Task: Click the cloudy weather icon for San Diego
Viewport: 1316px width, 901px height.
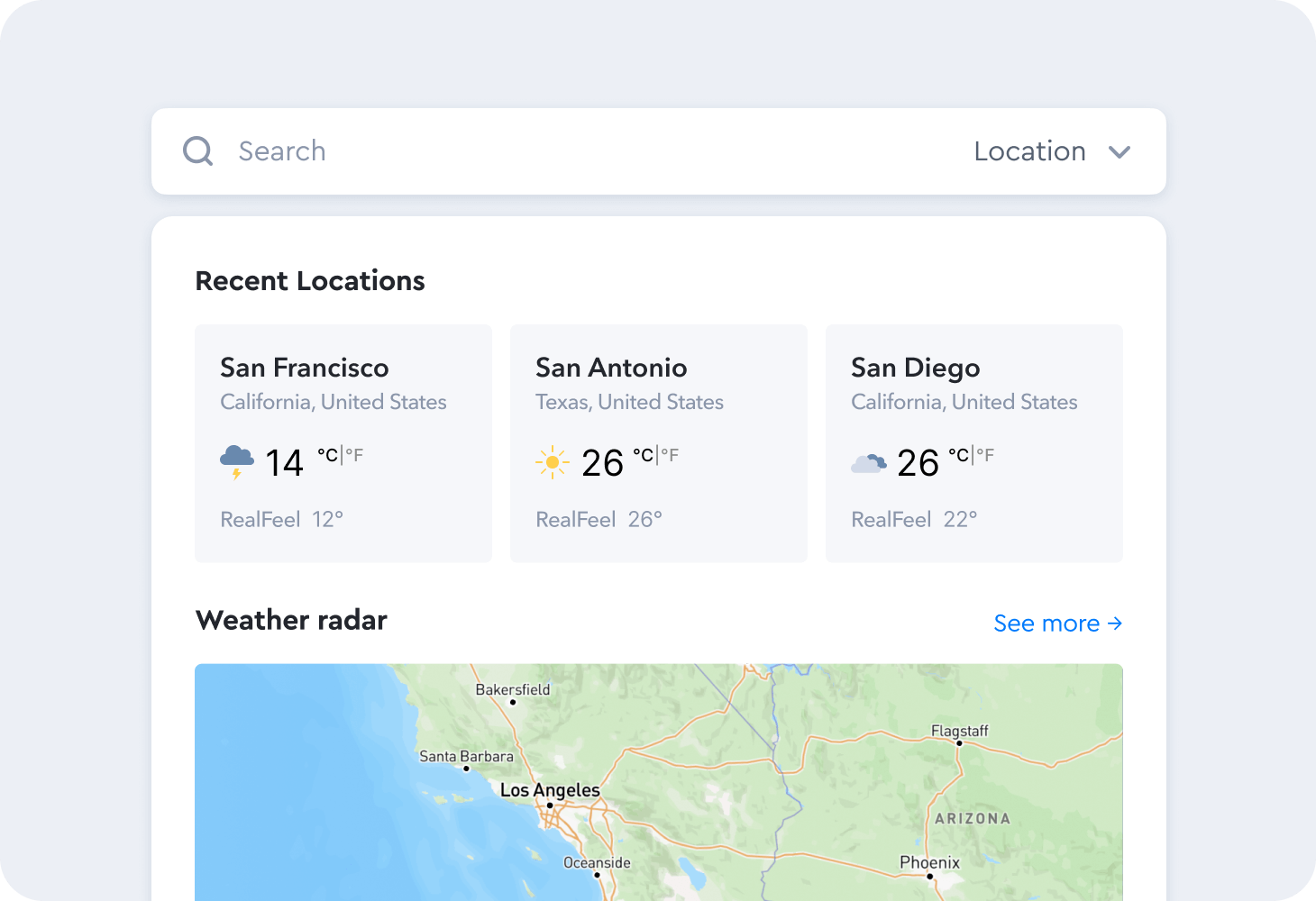Action: pos(868,461)
